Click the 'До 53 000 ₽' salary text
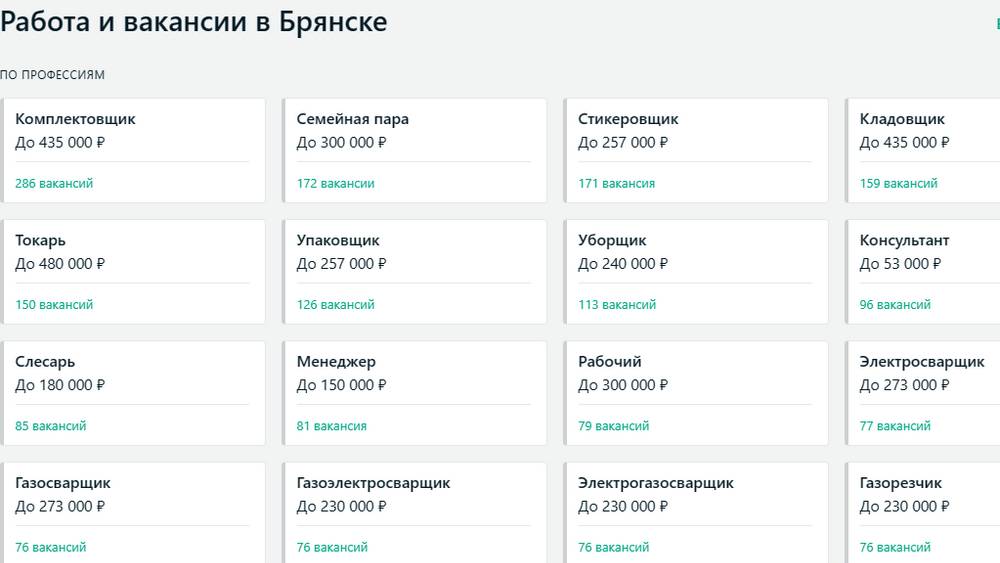 [x=900, y=264]
